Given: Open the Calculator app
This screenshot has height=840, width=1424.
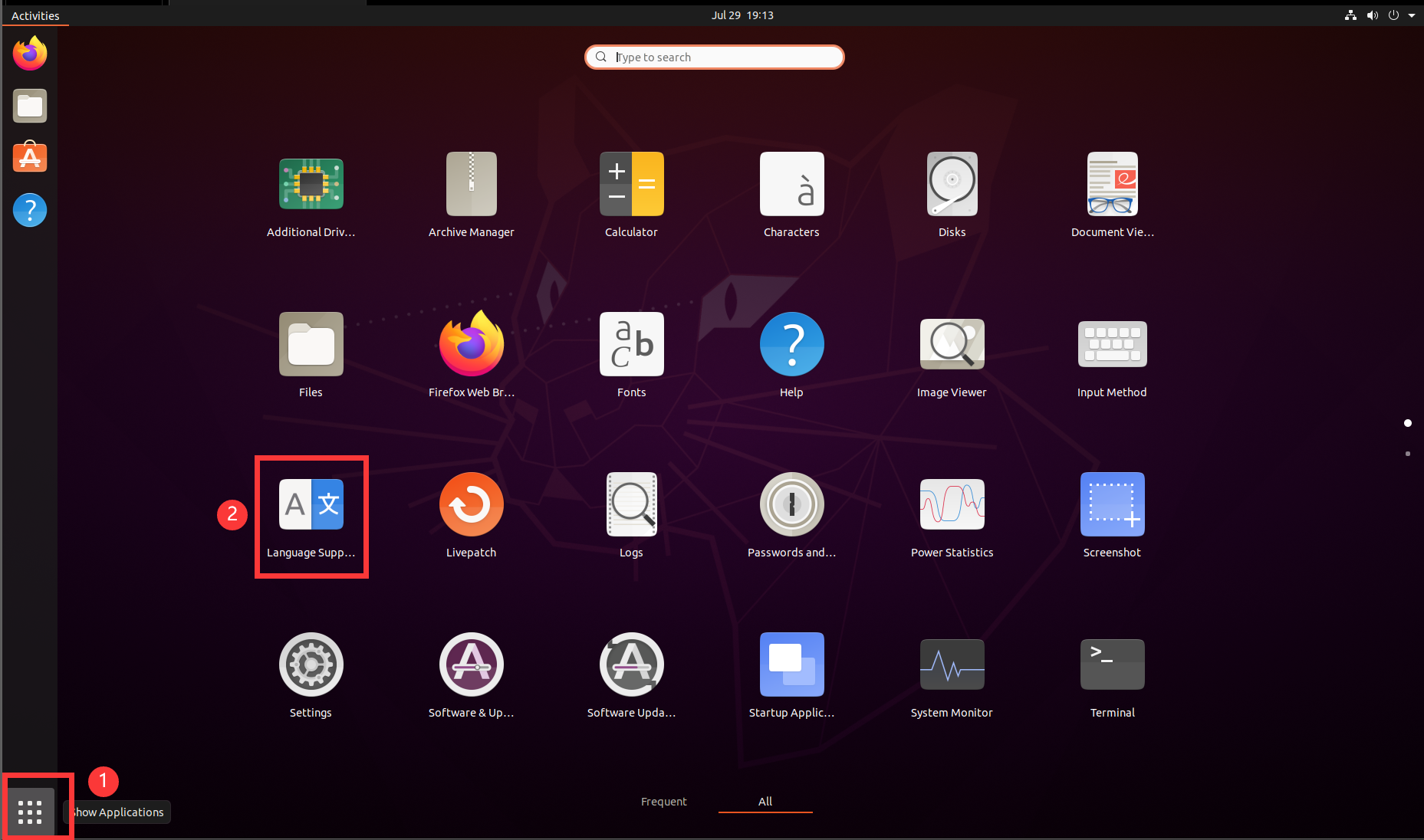Looking at the screenshot, I should tap(631, 194).
